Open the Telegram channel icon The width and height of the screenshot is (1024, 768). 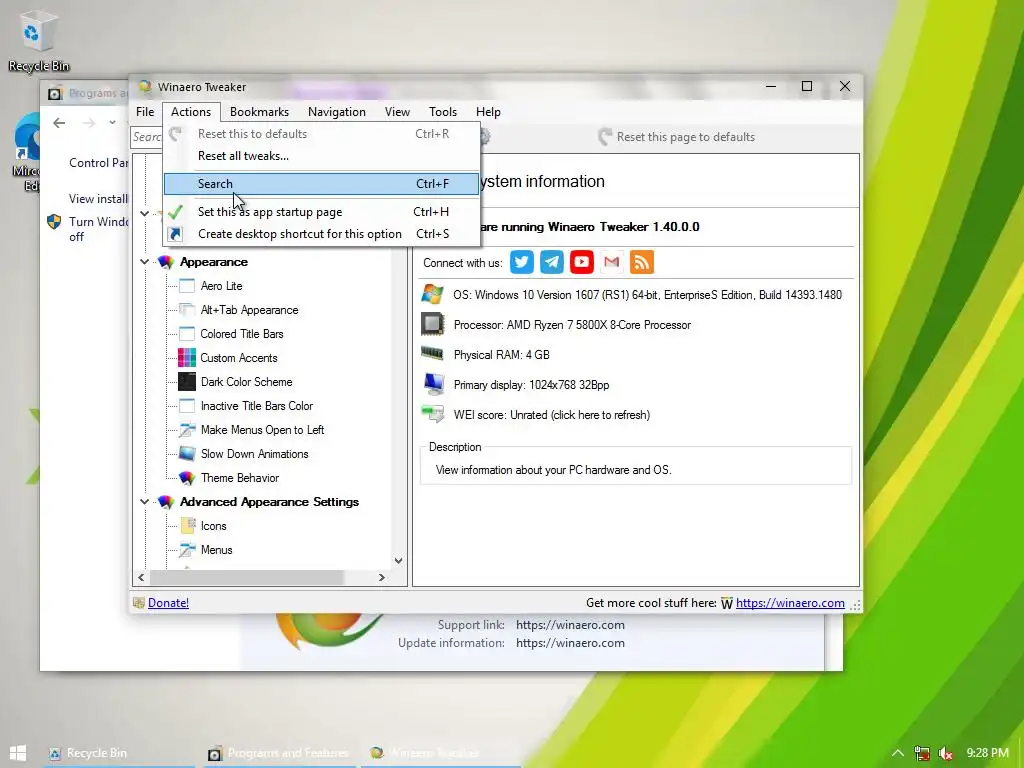[x=551, y=263]
